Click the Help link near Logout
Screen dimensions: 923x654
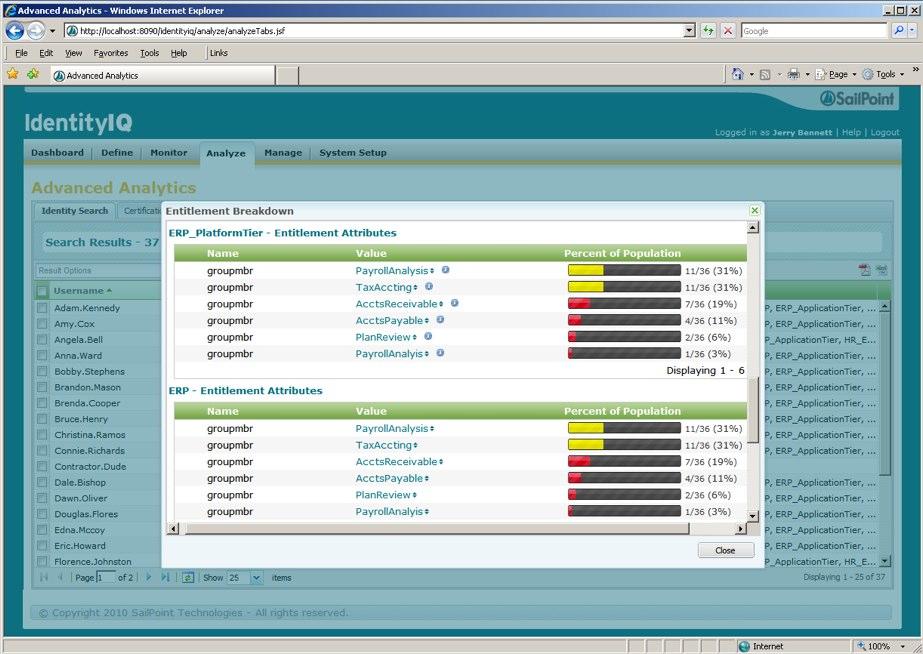click(851, 132)
